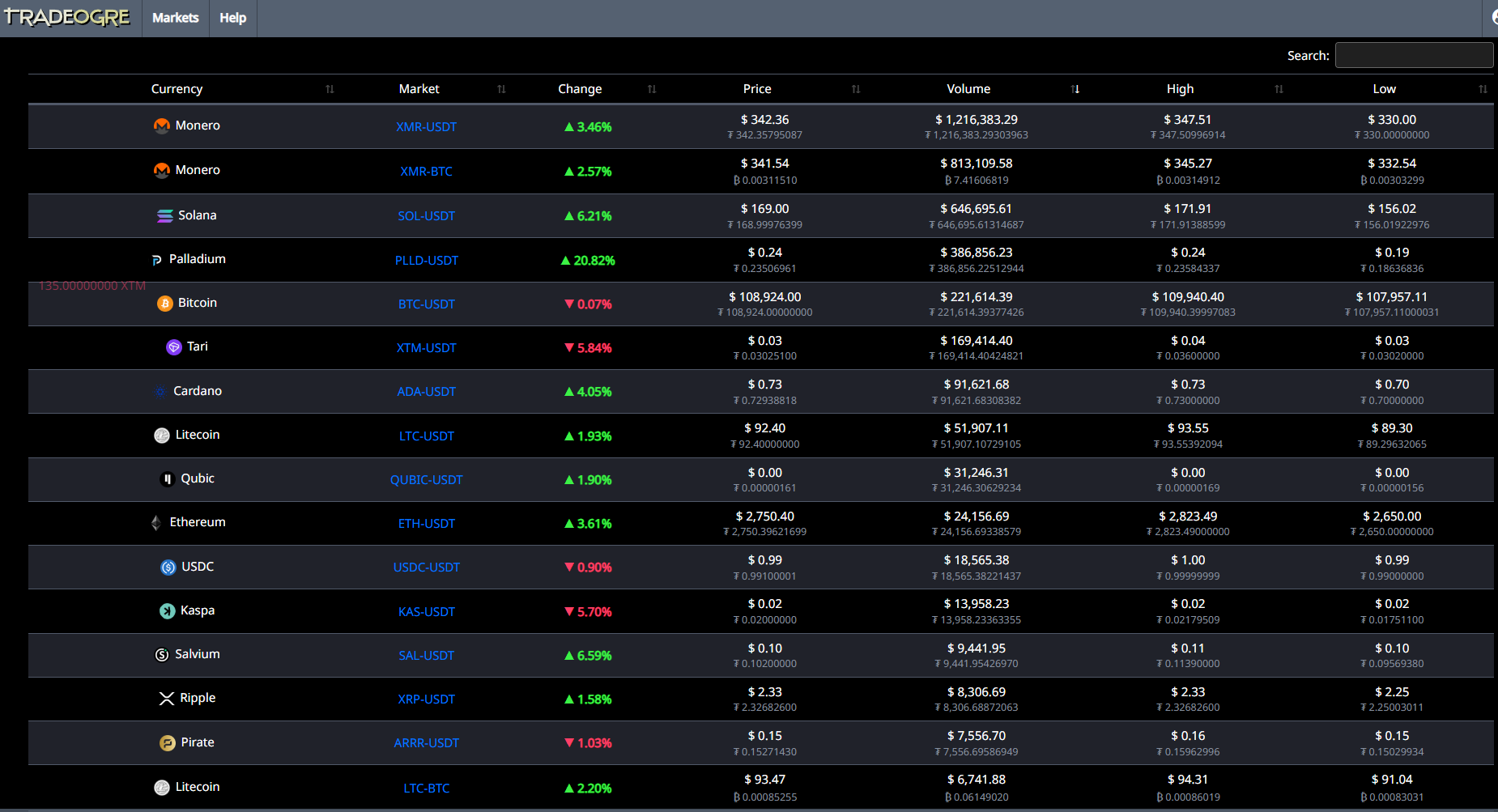
Task: Sort table by Change column arrows
Action: [652, 89]
